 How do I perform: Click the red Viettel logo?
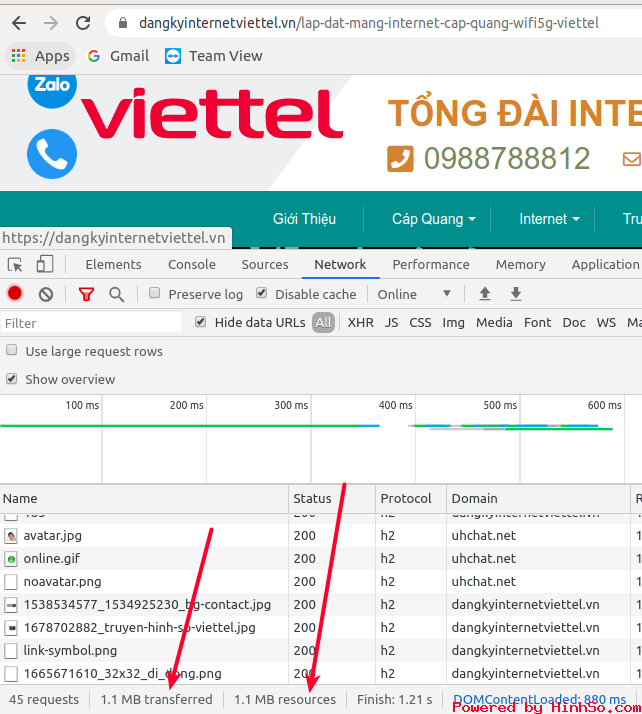[x=212, y=113]
